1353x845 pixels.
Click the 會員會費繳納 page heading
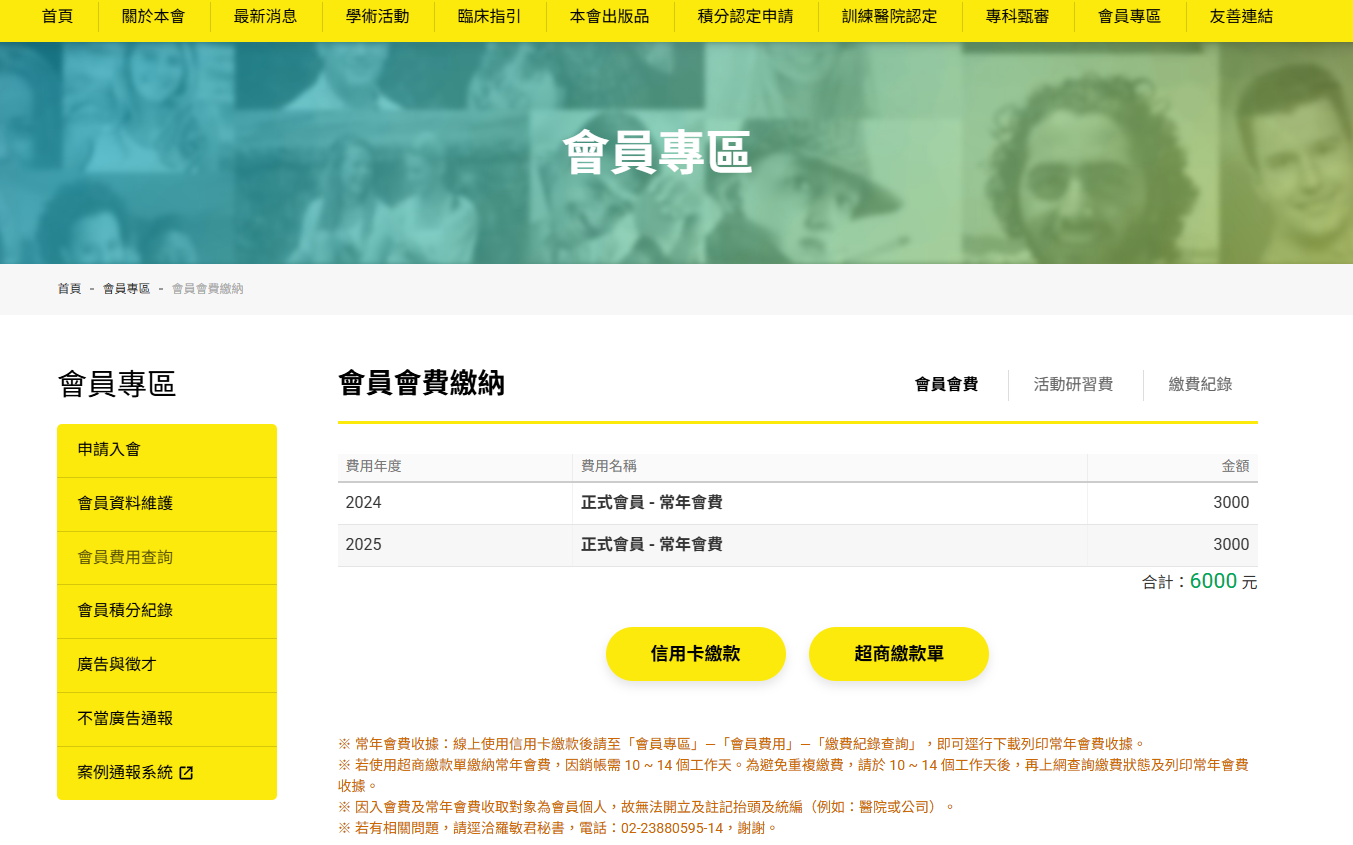(421, 383)
